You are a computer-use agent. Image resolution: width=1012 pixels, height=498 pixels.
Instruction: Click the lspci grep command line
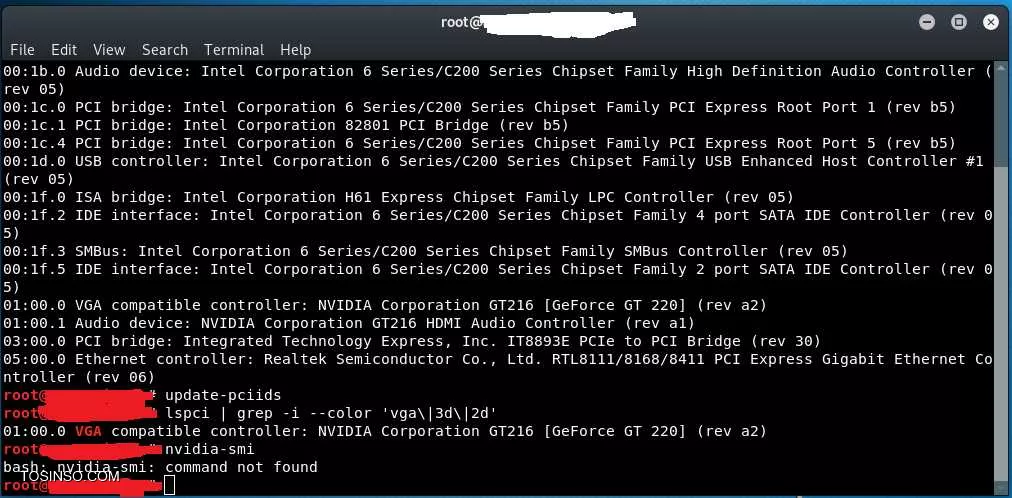point(330,413)
